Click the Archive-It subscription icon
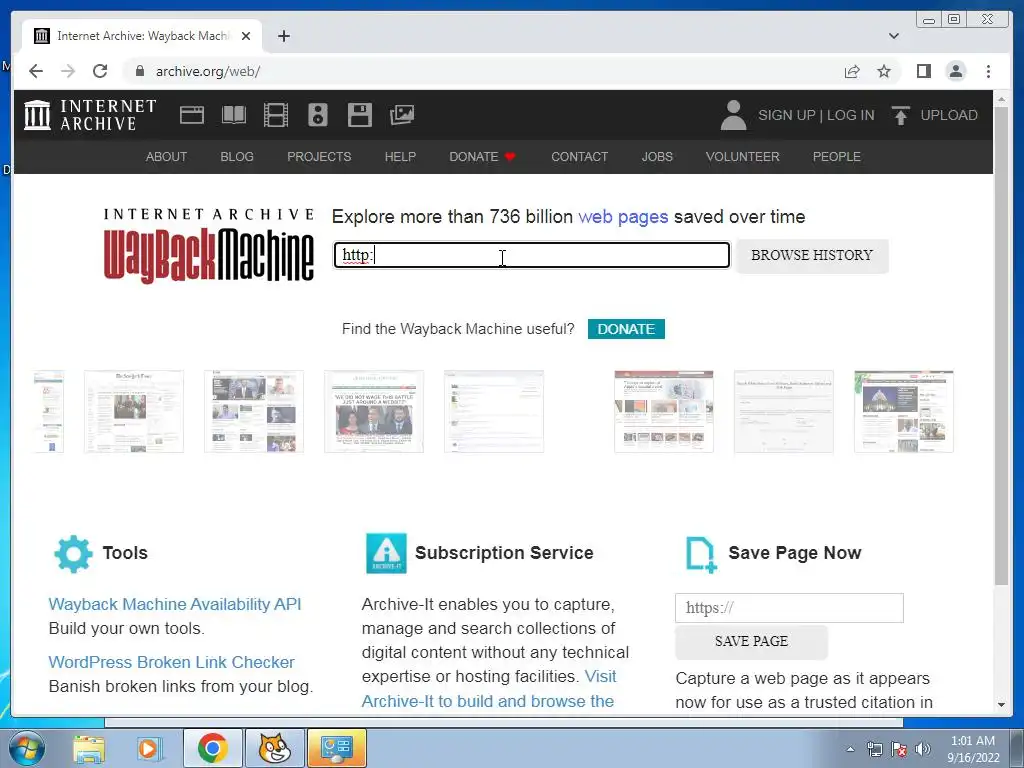 [386, 553]
